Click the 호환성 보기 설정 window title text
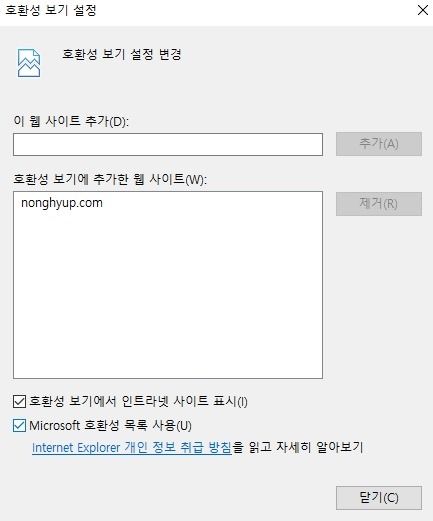Screen dimensions: 433x521 coord(51,10)
